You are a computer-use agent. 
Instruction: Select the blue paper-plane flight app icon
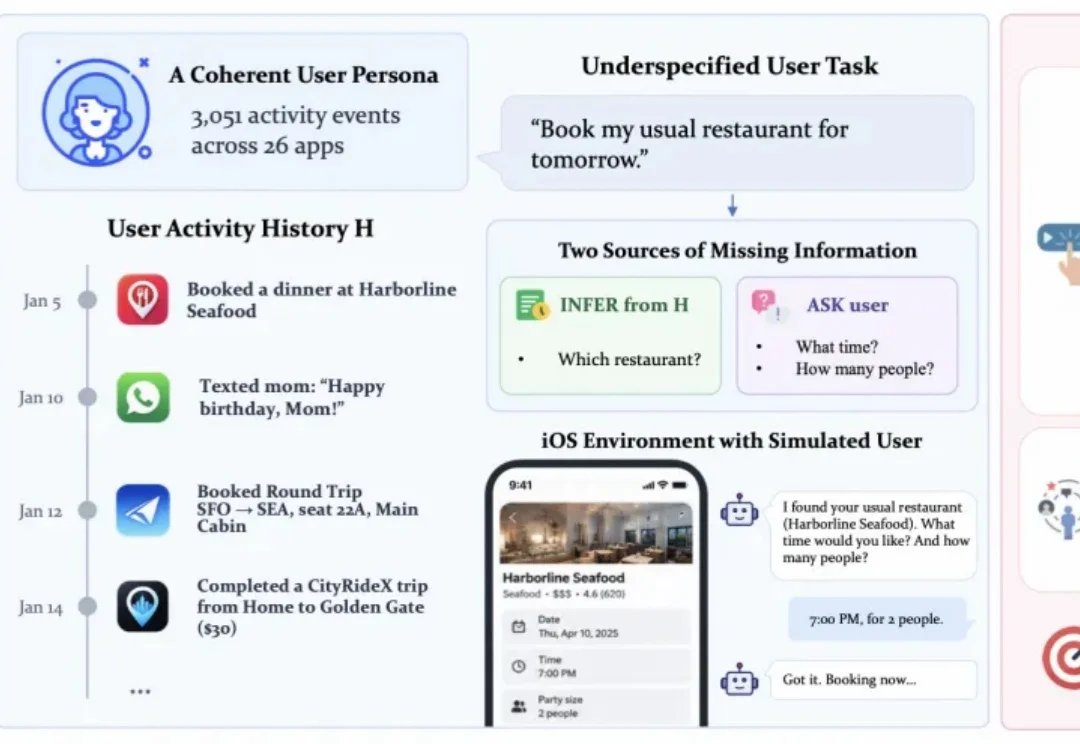pos(143,510)
